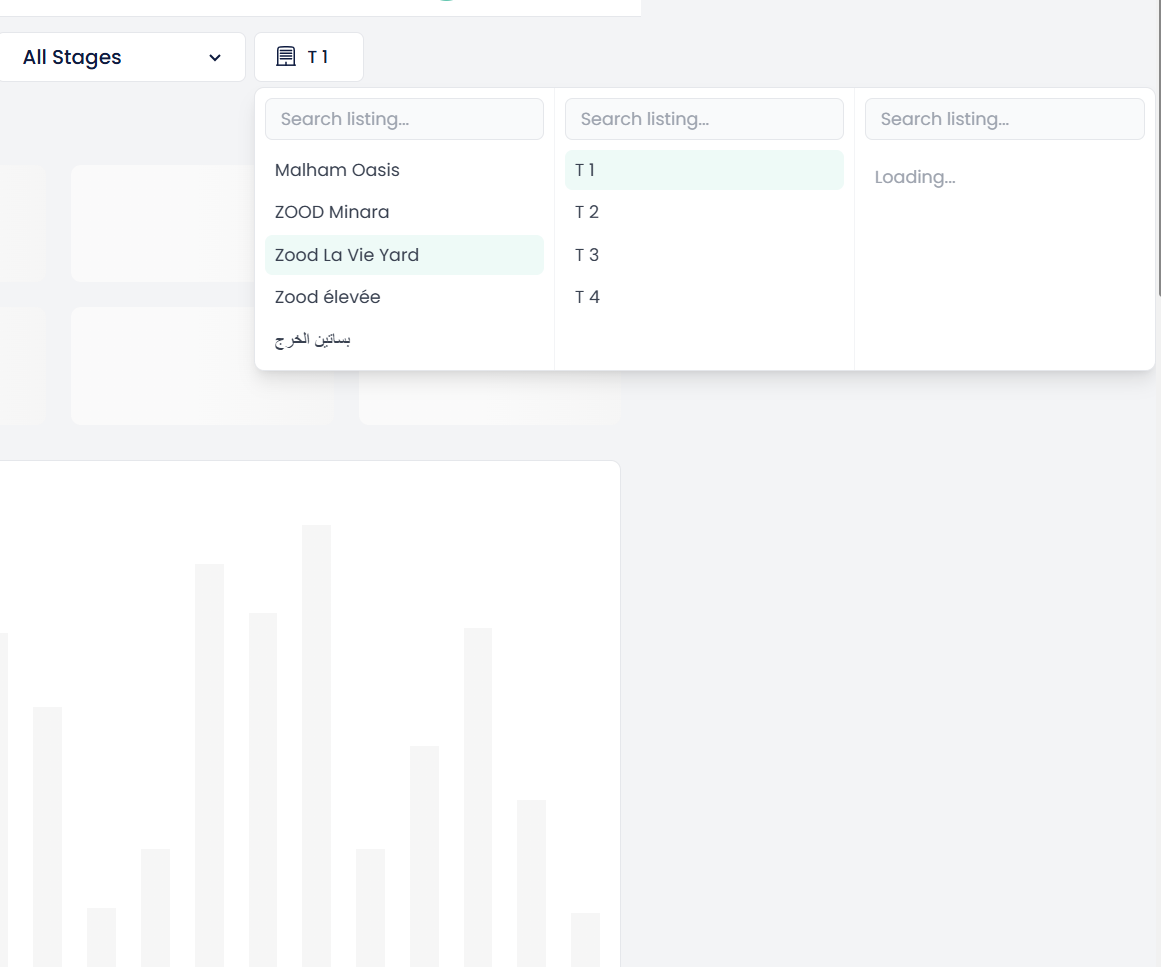Viewport: 1161px width, 967px height.
Task: Focus the middle Search listing field
Action: point(704,119)
